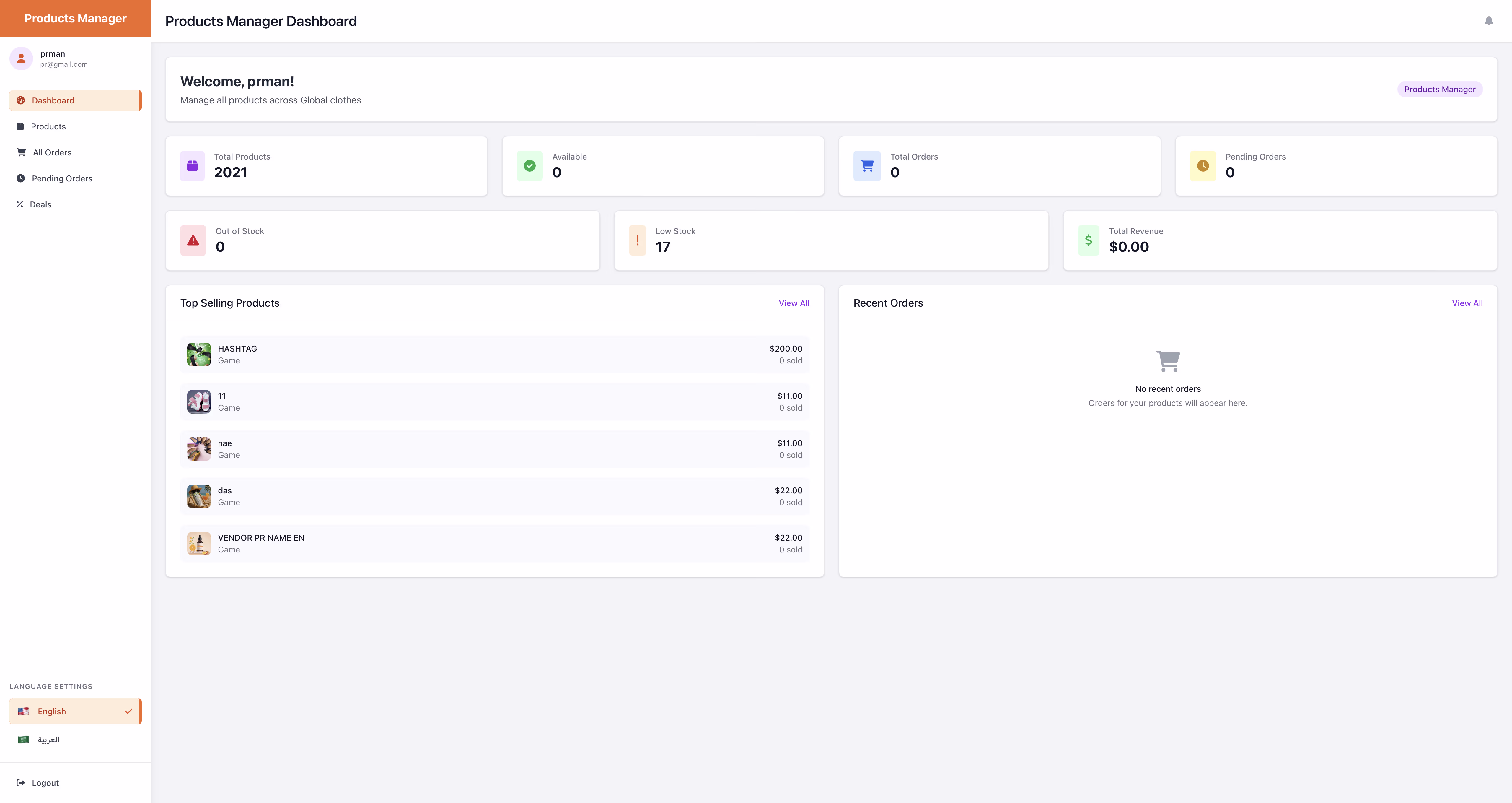This screenshot has height=803, width=1512.
Task: Click the English checkmark indicator
Action: pyautogui.click(x=128, y=711)
